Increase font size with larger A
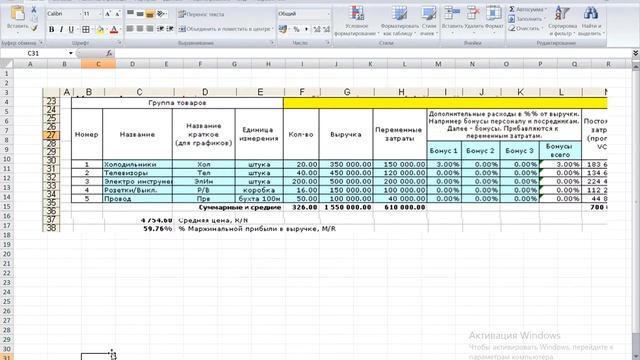The width and height of the screenshot is (640, 360). (x=107, y=14)
